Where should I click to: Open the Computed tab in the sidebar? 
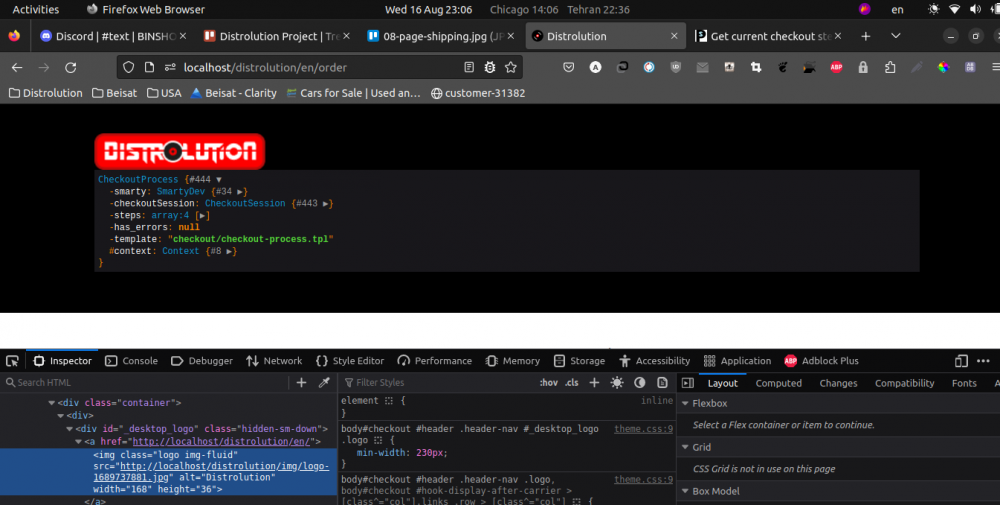coord(778,383)
